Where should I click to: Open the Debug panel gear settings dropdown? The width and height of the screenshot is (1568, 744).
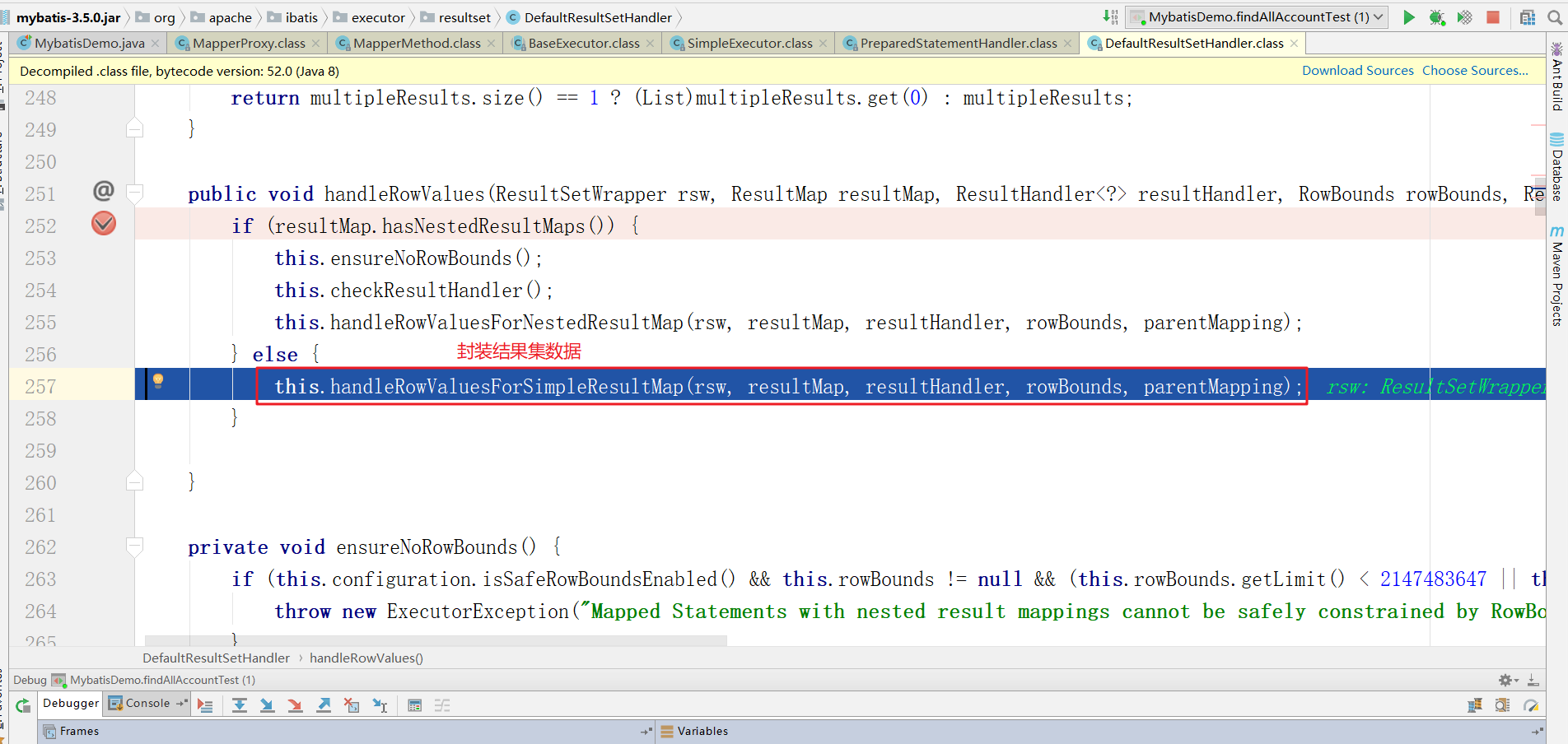1509,681
